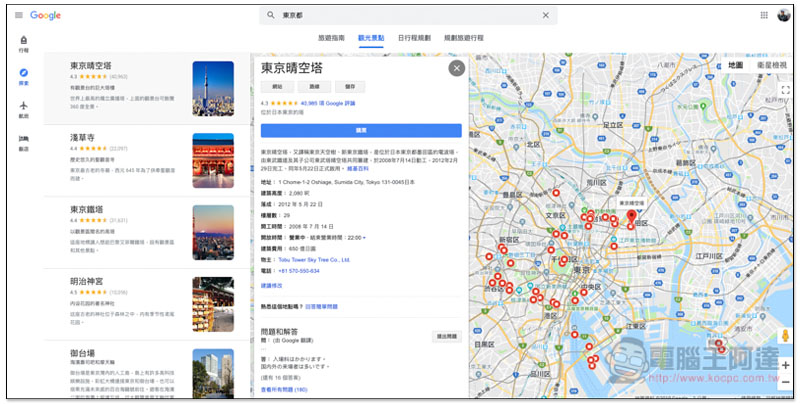Select the 東京晴空塔 list entry title
Viewport: 800px width, 404px height.
[91, 66]
